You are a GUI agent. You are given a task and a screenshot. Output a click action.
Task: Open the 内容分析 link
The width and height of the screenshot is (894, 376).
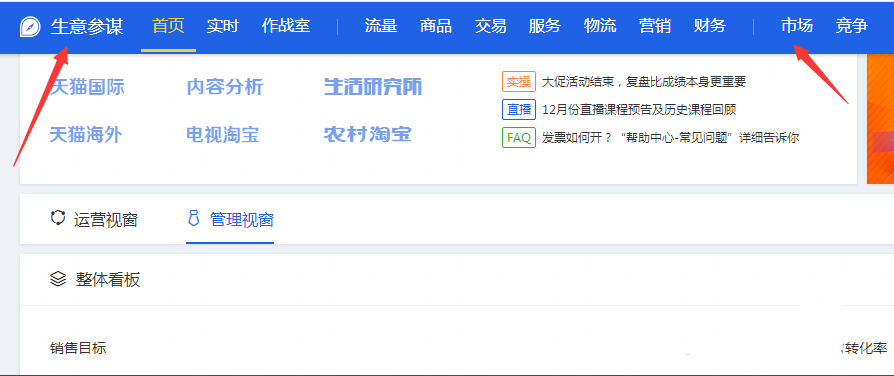point(225,87)
